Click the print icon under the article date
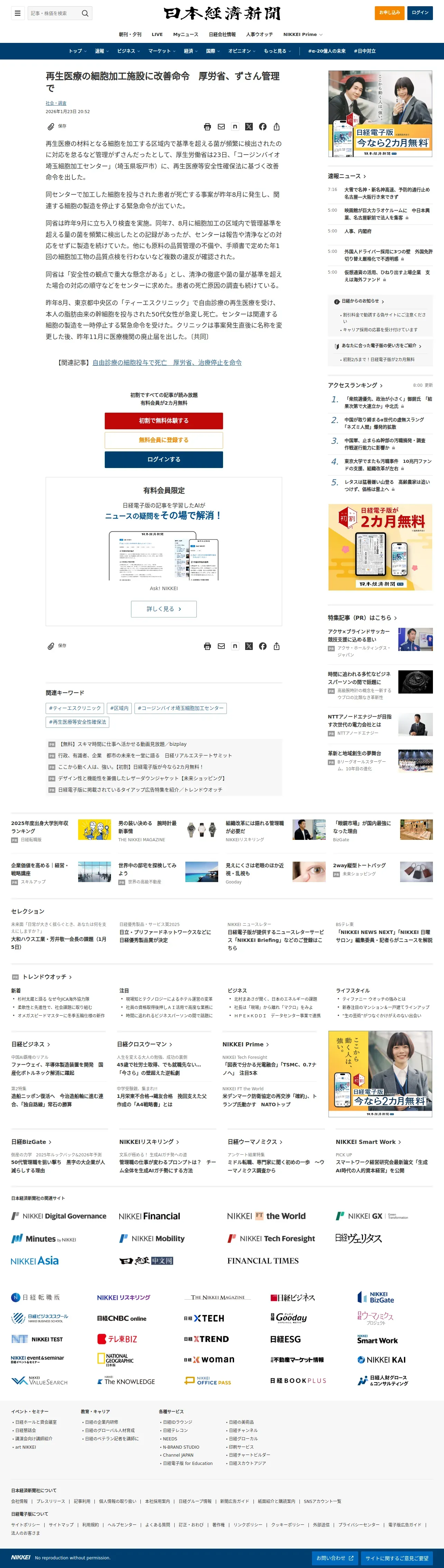The height and width of the screenshot is (1568, 444). 207,127
